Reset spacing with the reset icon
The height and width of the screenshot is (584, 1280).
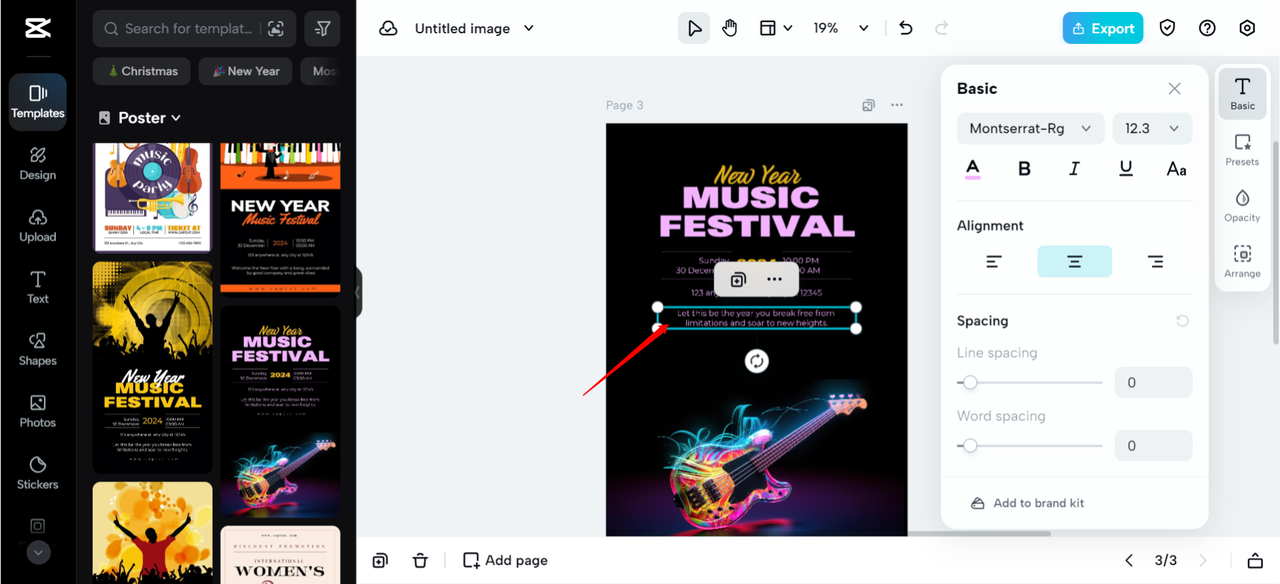tap(1183, 321)
